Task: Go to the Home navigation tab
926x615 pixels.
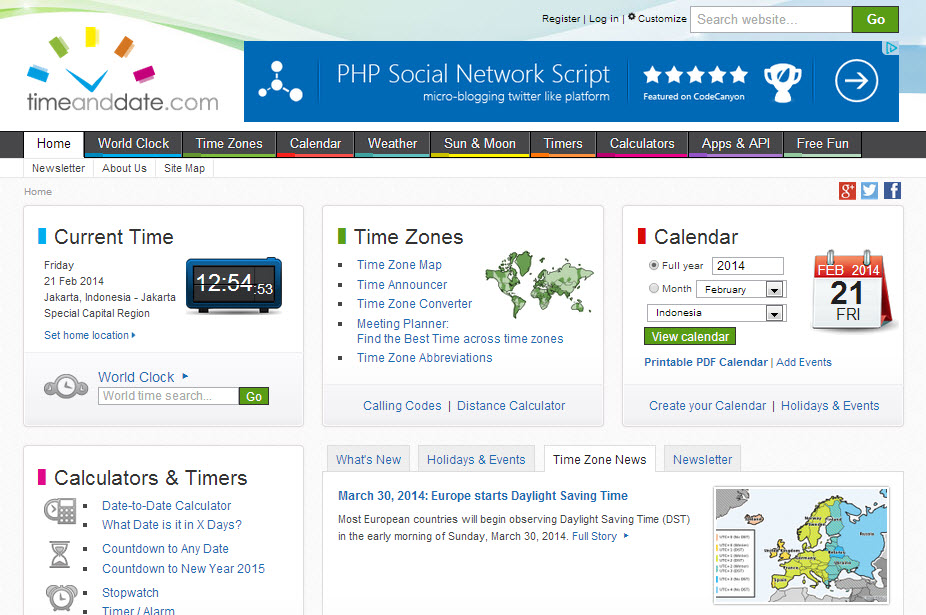Action: point(54,144)
